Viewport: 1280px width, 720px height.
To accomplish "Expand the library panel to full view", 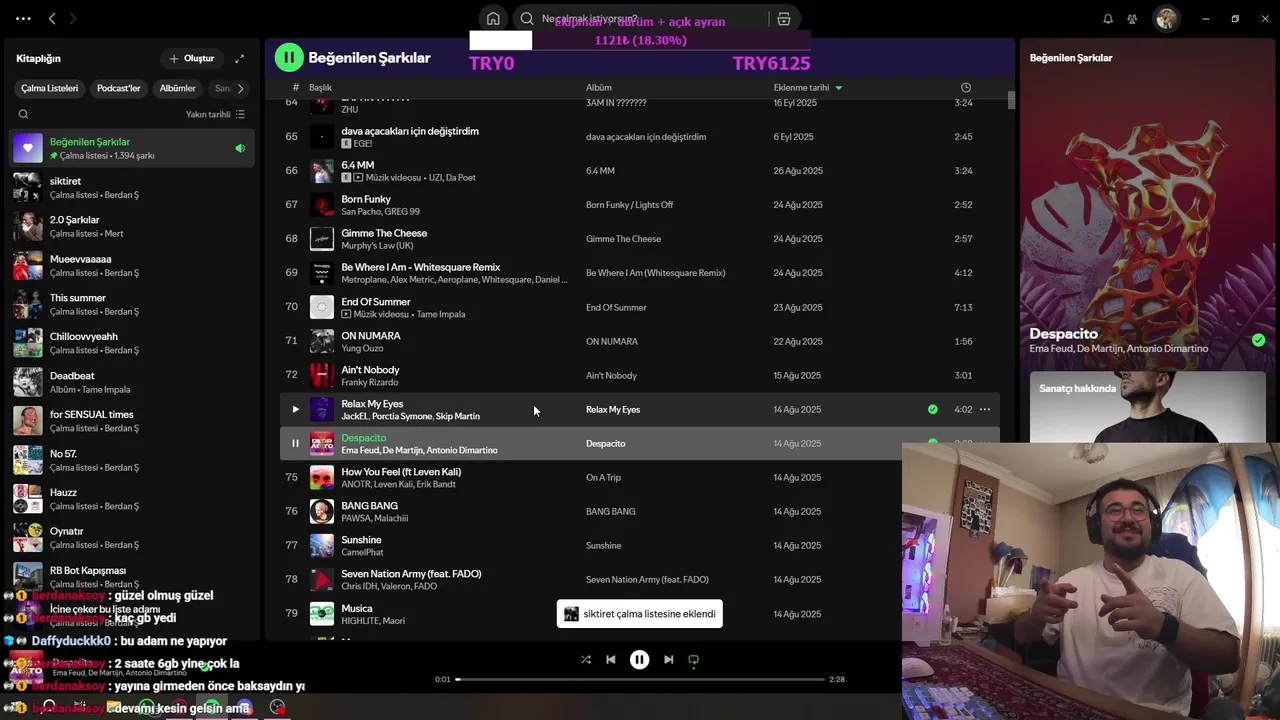I will click(239, 58).
